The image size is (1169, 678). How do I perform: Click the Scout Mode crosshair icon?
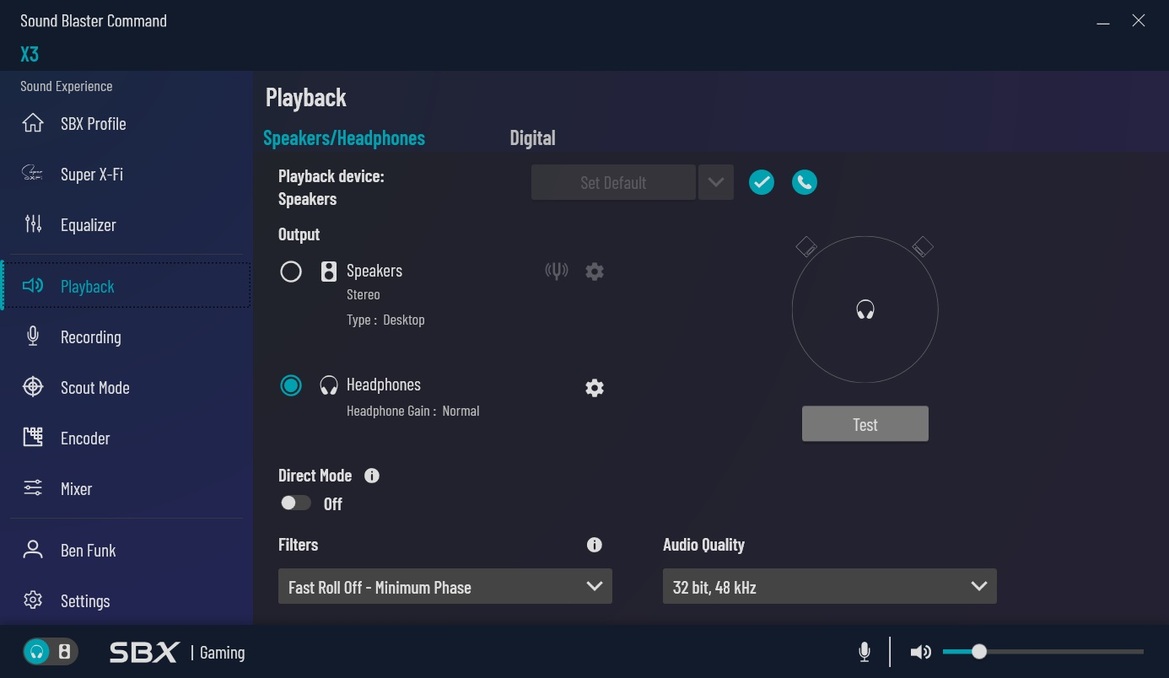point(33,386)
